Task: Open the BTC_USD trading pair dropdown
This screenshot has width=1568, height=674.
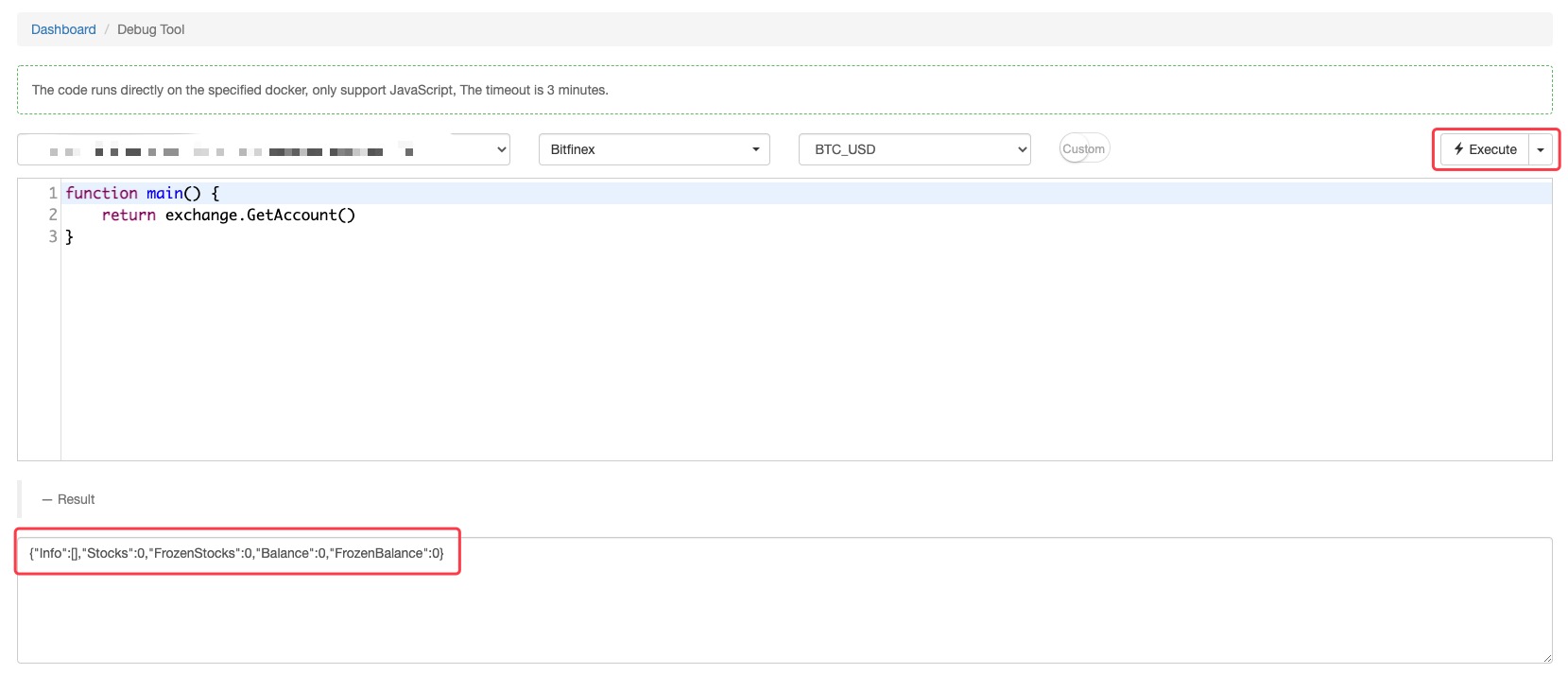Action: pos(914,149)
